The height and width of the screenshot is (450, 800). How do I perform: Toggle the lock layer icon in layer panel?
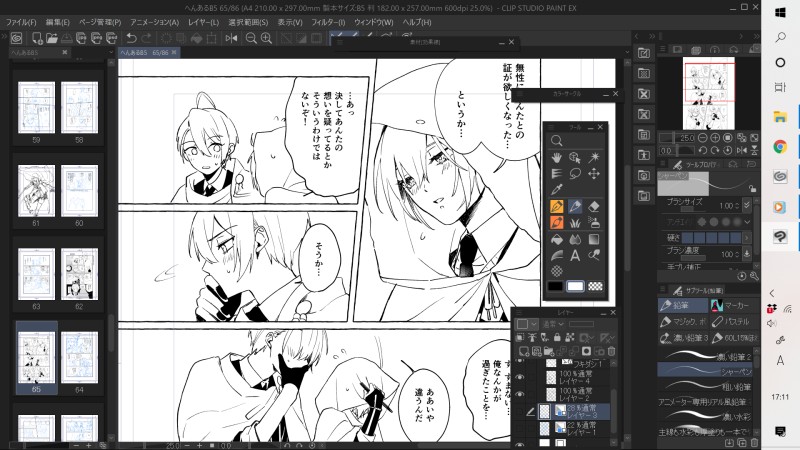(557, 337)
